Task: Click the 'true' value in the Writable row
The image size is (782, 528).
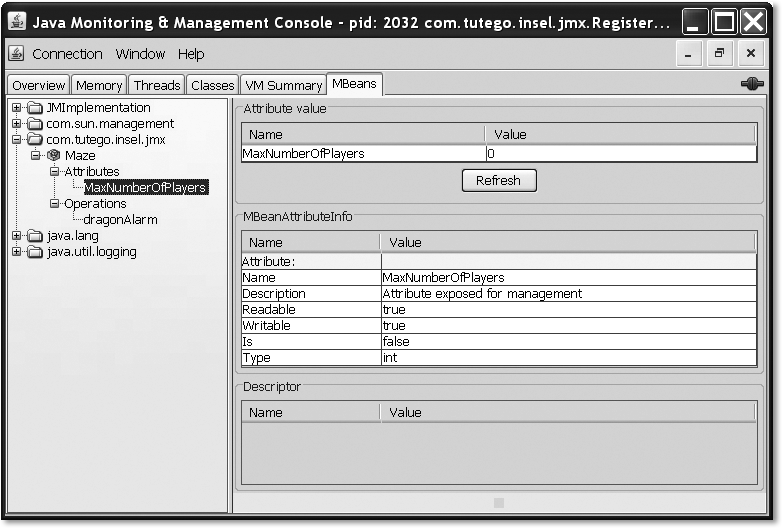Action: (569, 326)
